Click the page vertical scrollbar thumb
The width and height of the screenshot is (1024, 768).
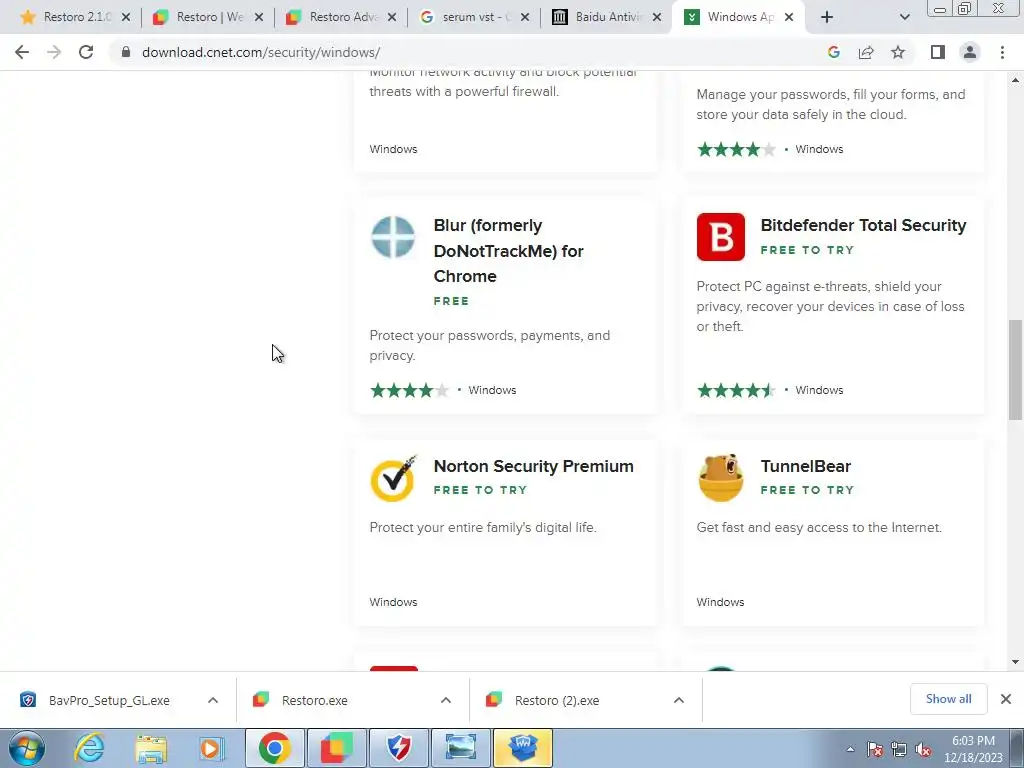click(x=1015, y=370)
